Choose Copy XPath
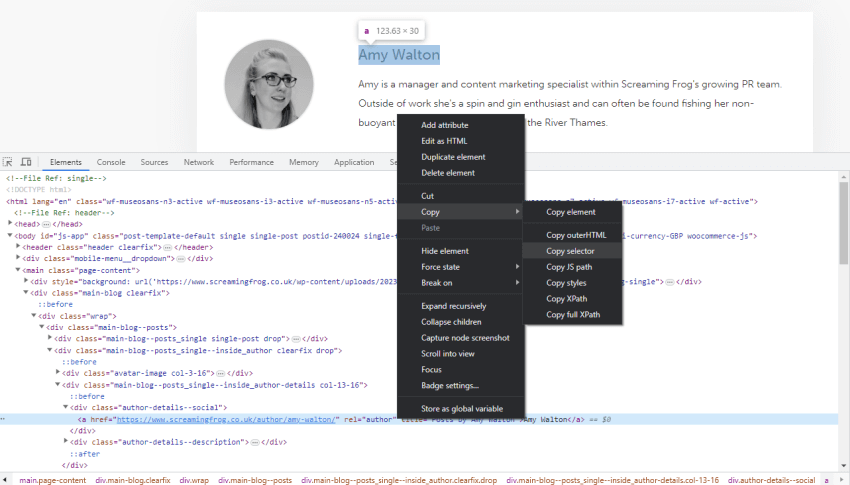850x485 pixels. tap(572, 299)
